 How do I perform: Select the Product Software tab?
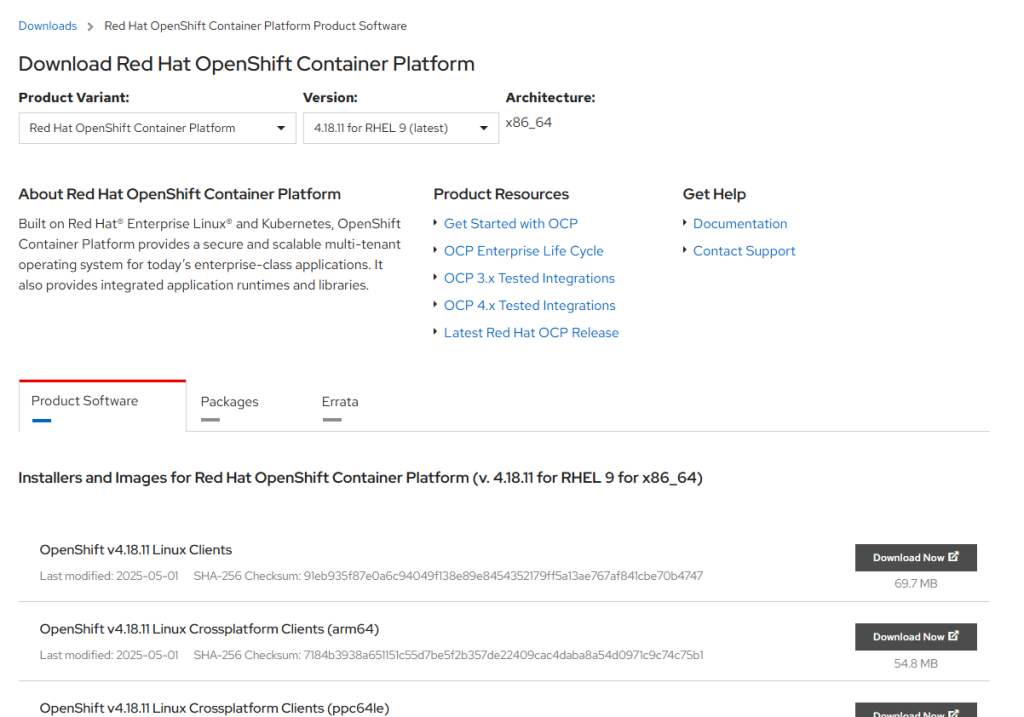click(x=85, y=401)
